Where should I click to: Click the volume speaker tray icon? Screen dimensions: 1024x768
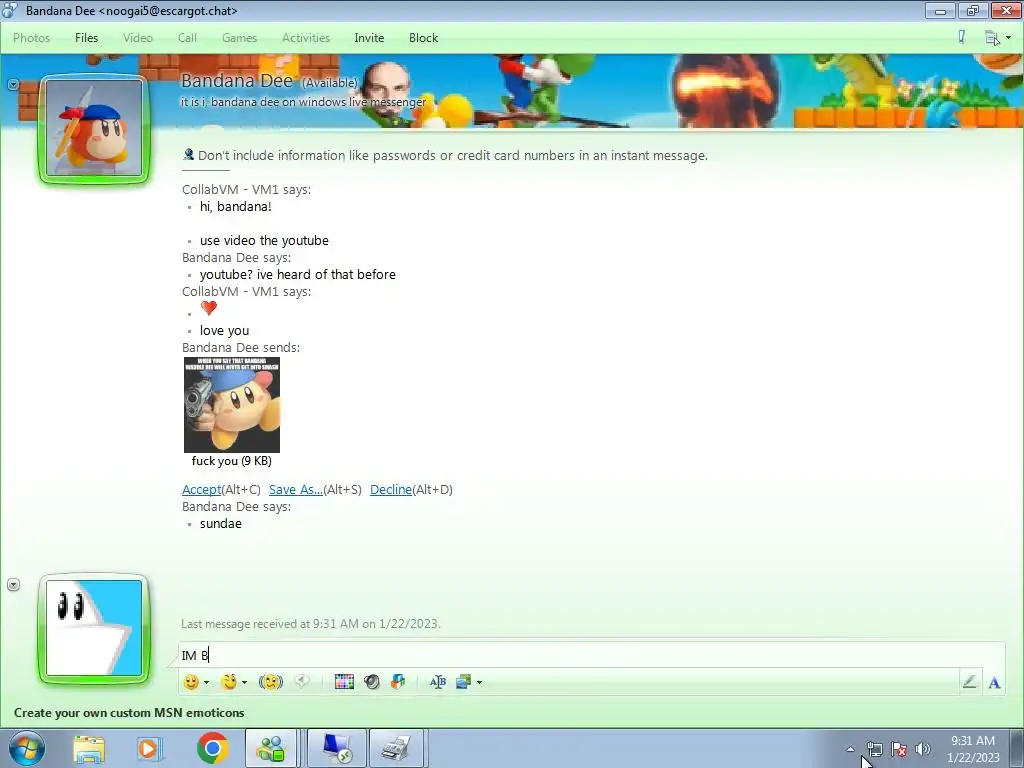pyautogui.click(x=923, y=749)
